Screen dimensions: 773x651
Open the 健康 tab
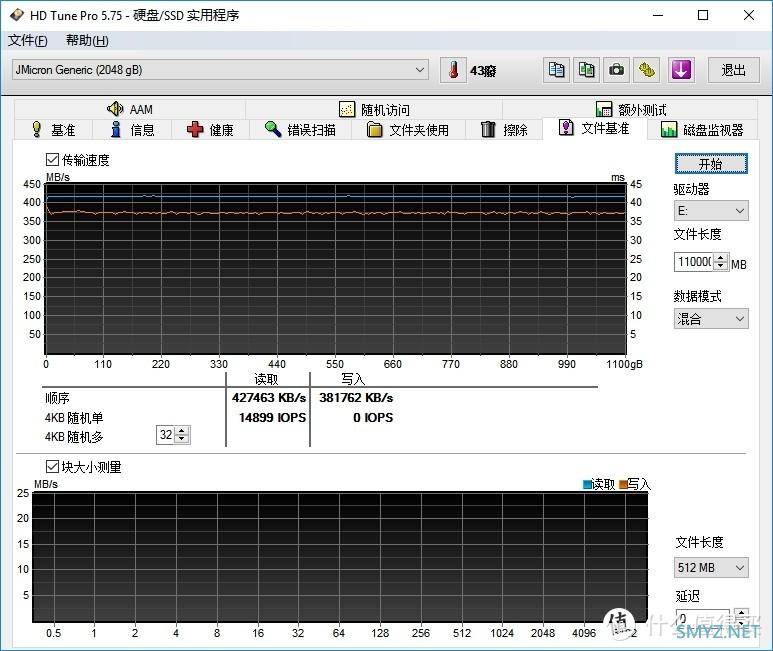pos(210,130)
